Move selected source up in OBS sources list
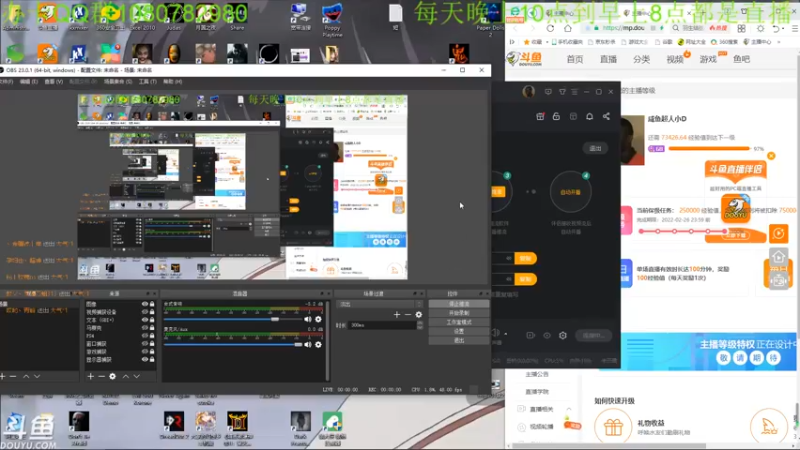The image size is (800, 450). click(126, 376)
